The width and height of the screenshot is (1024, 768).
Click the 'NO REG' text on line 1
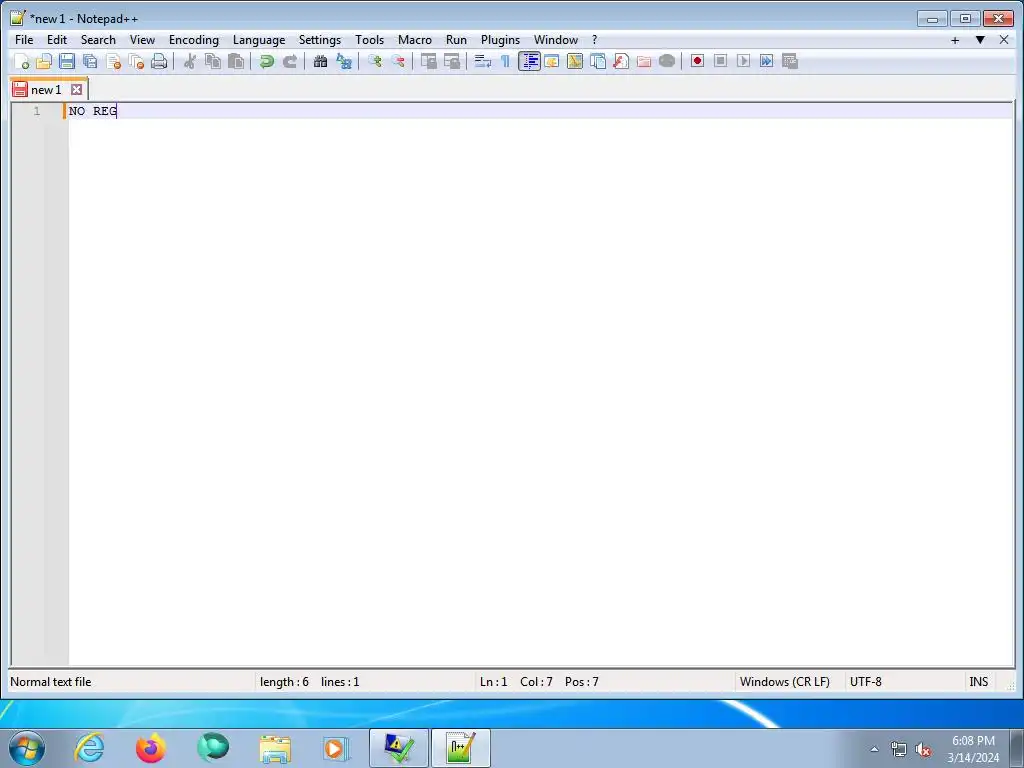(93, 111)
